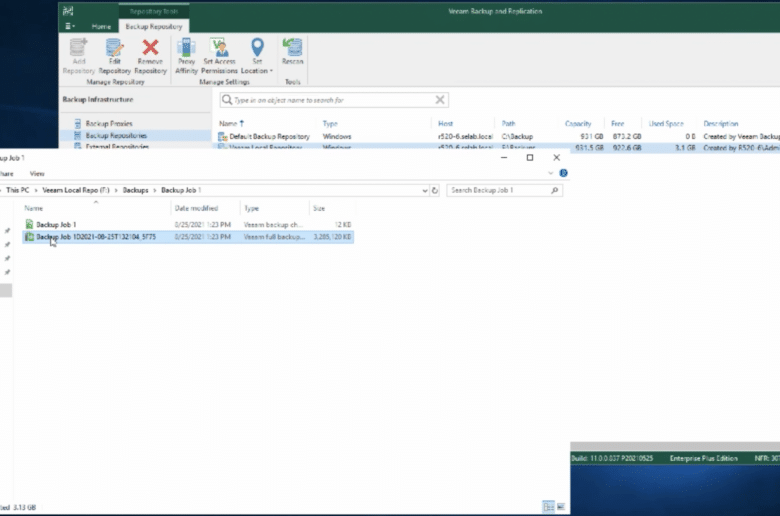Screen dimensions: 780x516
Task: Open View menu in File Explorer
Action: click(x=37, y=174)
